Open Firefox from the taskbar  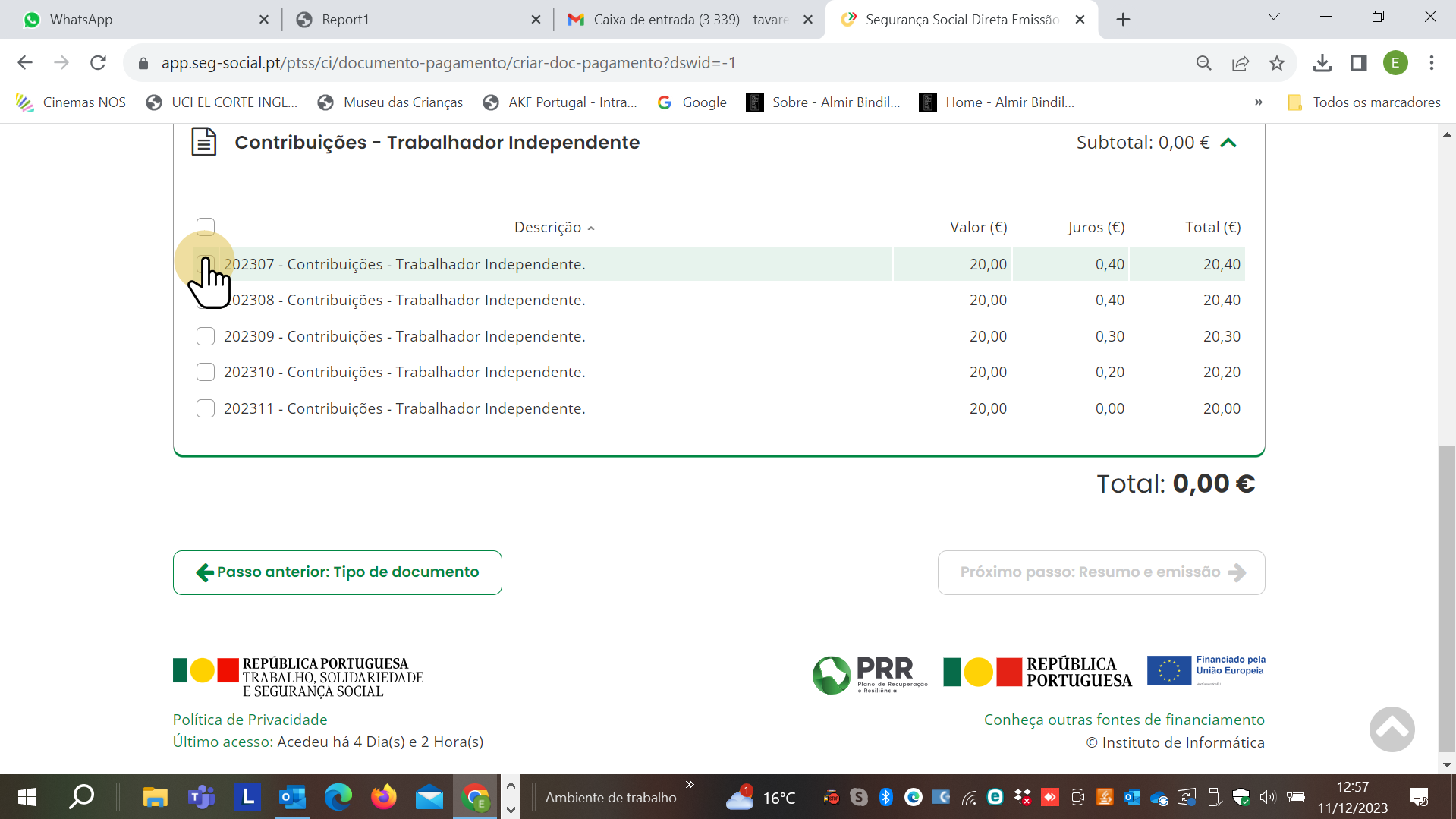(383, 797)
